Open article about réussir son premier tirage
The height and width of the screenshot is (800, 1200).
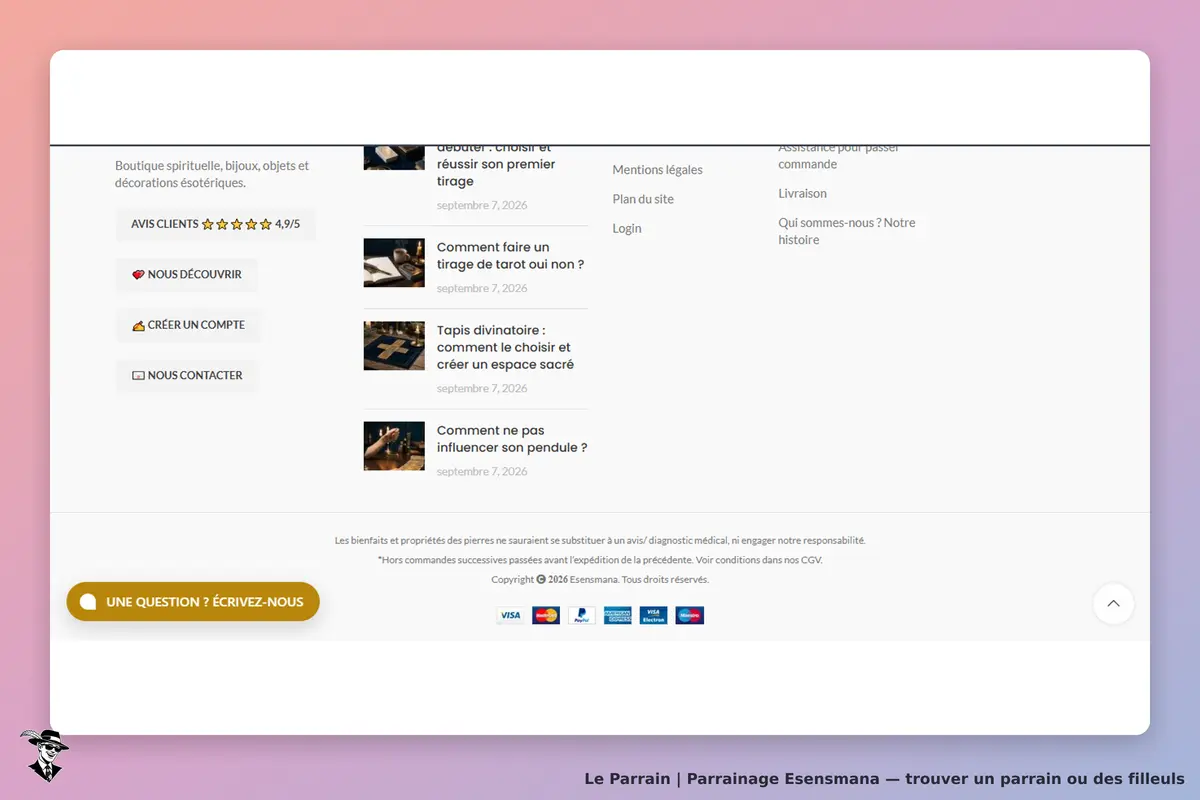coord(496,164)
